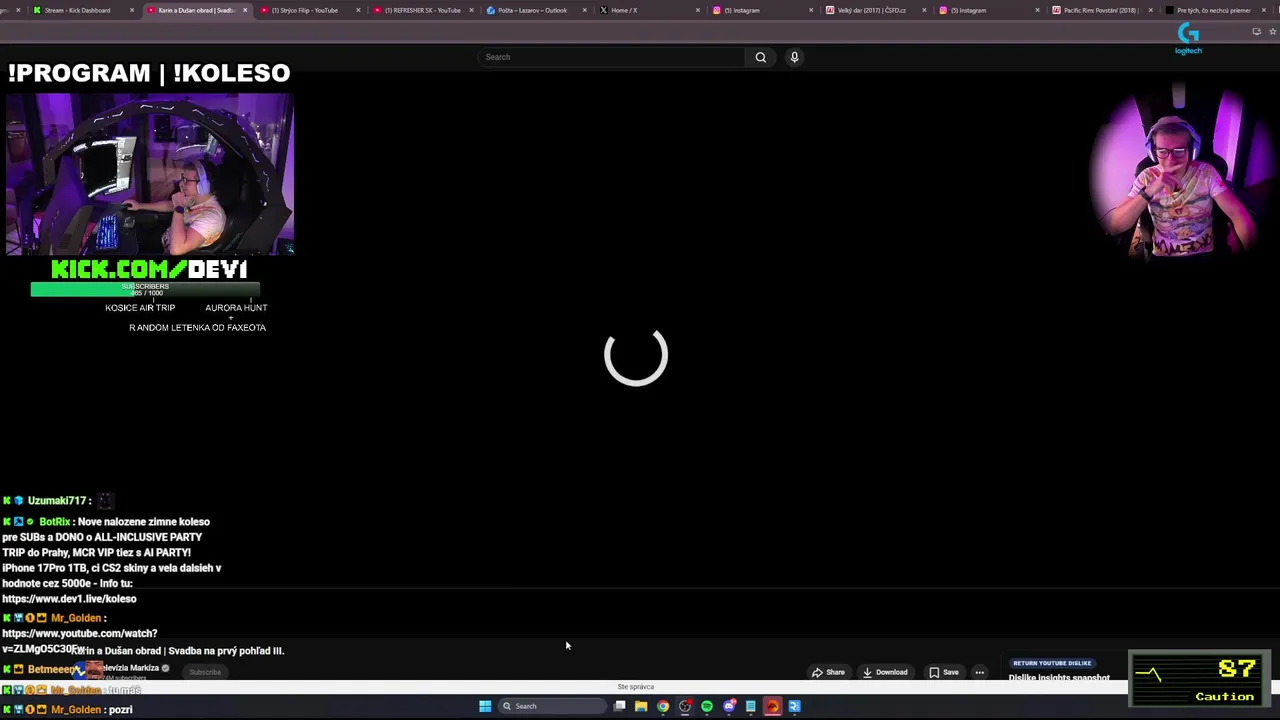Open the three-dots more actions menu
This screenshot has width=1280, height=720.
(980, 672)
